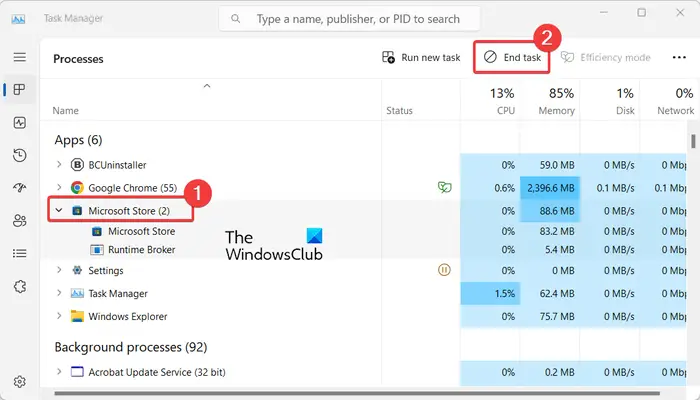Expand the Acrobat Update Service group
Screen dimensions: 700x400
(59, 371)
